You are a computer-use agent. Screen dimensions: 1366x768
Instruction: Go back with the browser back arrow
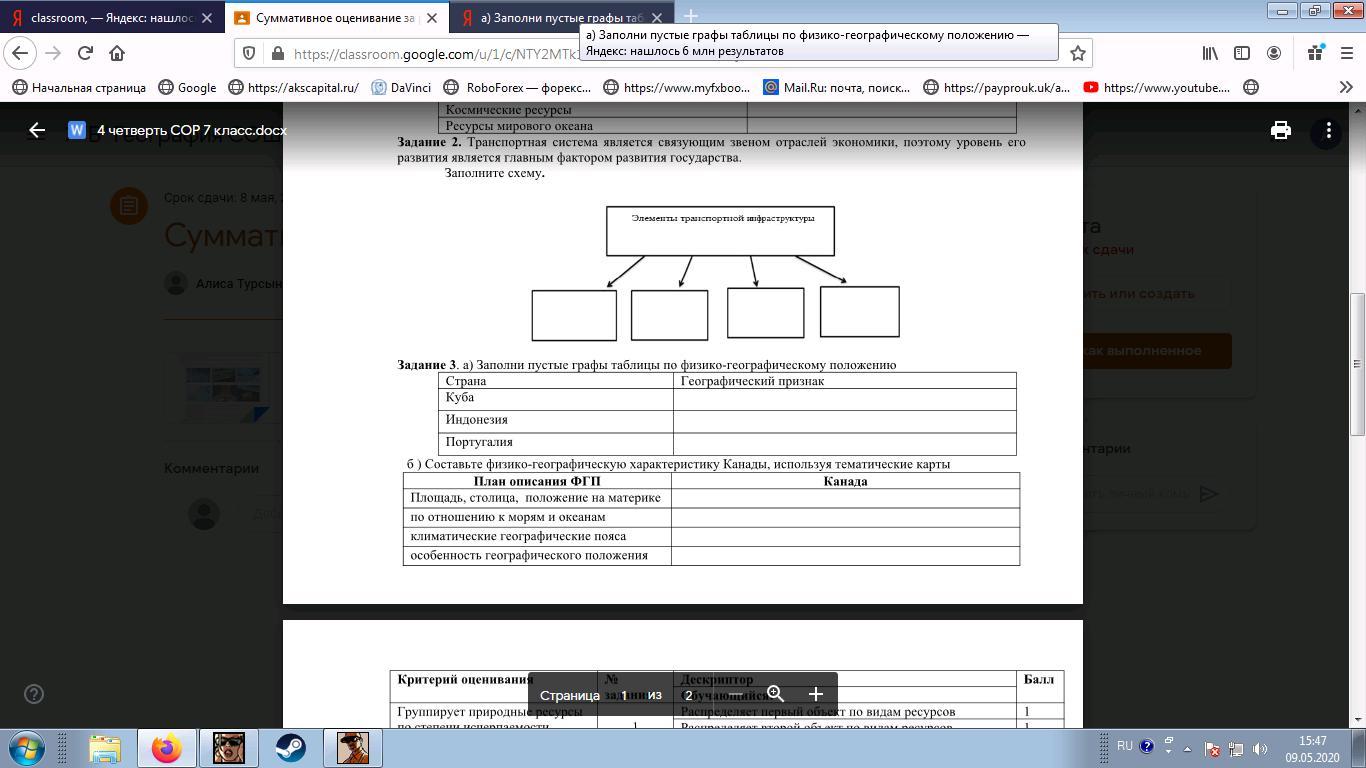coord(20,53)
